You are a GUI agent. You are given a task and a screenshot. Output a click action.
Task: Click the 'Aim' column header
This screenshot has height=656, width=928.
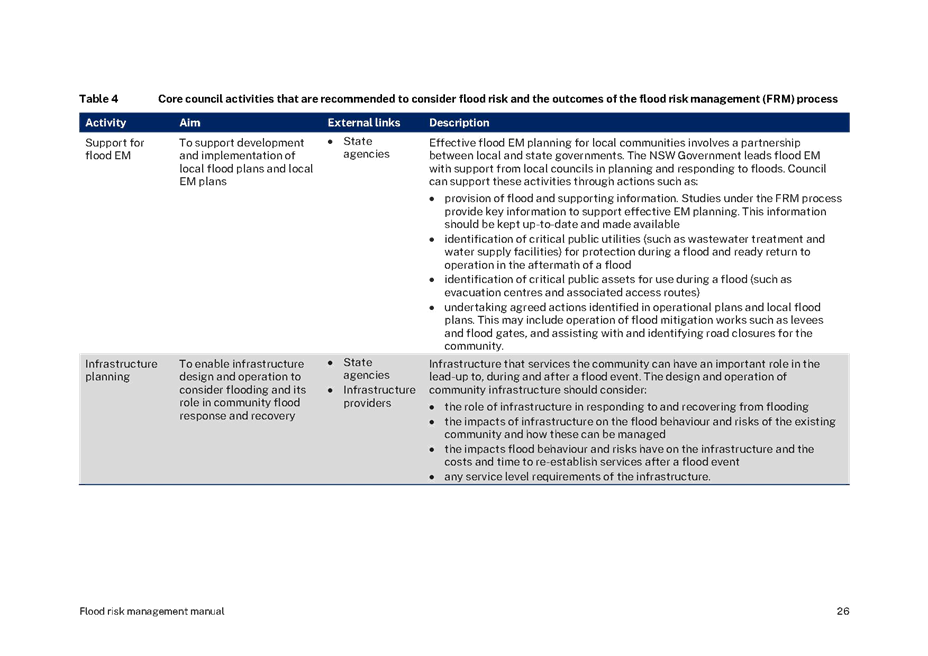[x=189, y=123]
